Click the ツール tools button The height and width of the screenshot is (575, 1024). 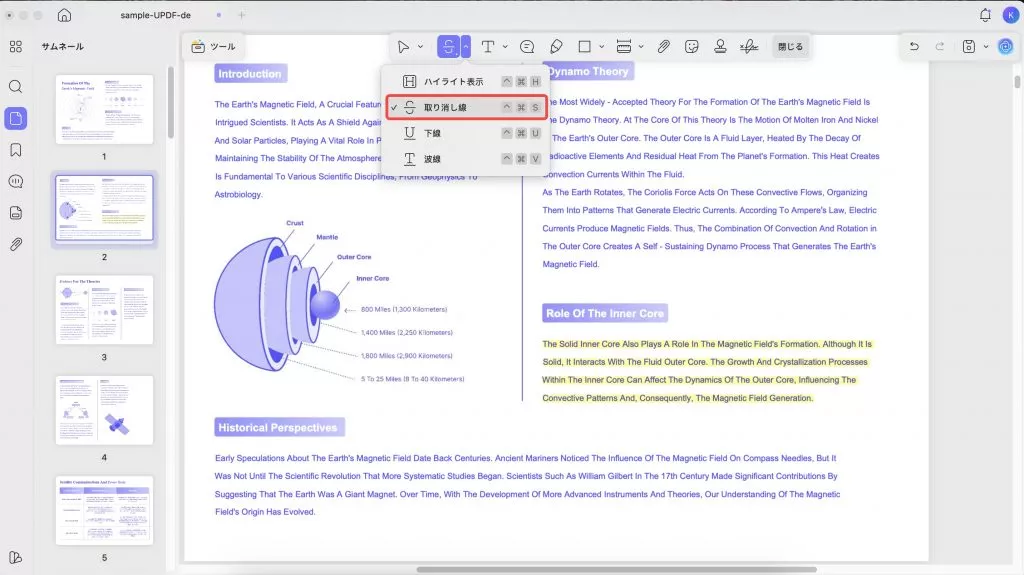[213, 46]
